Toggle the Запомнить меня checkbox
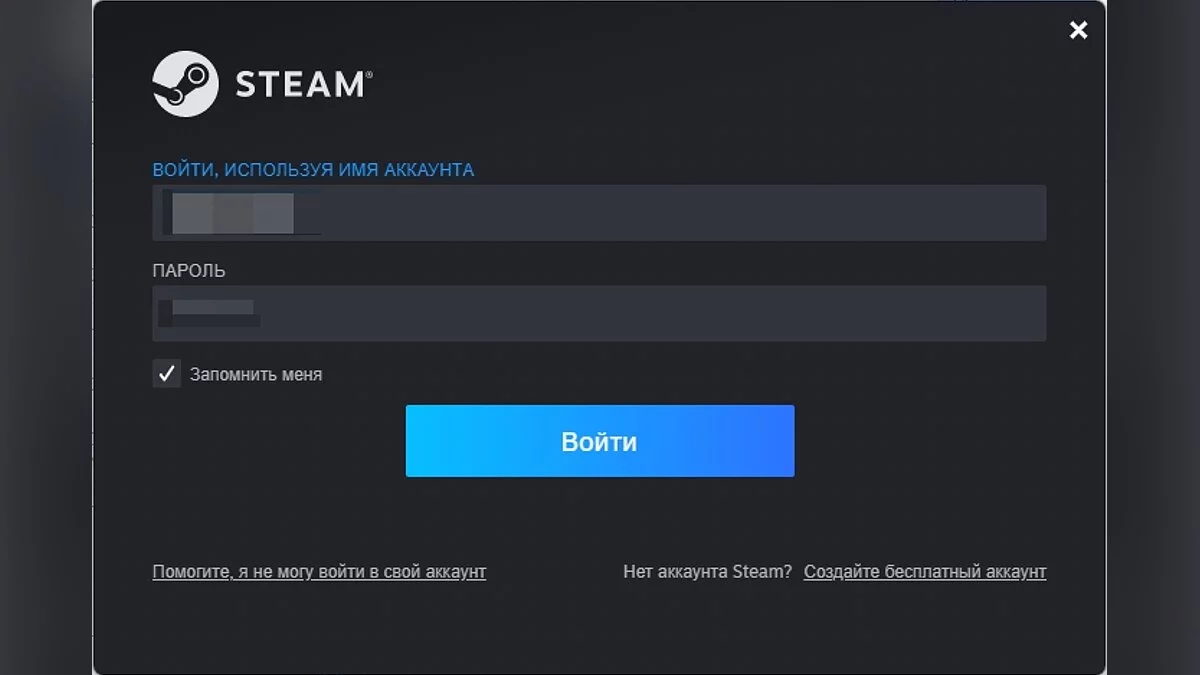Viewport: 1200px width, 675px height. pyautogui.click(x=166, y=374)
